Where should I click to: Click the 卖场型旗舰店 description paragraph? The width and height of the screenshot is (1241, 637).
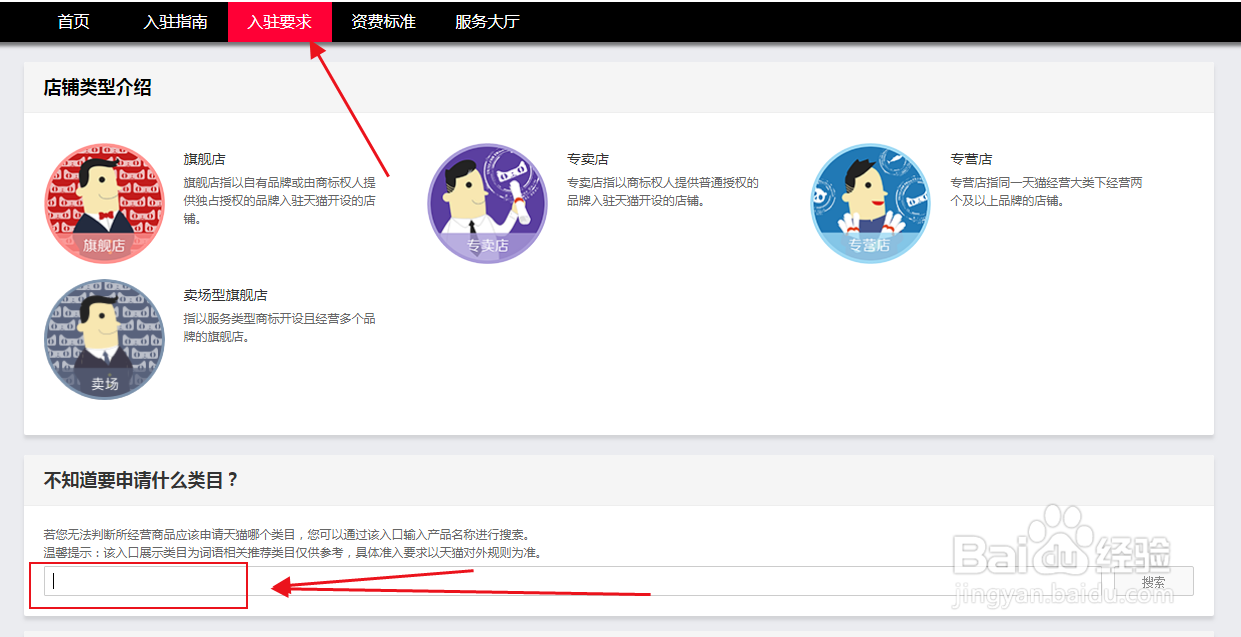coord(280,328)
